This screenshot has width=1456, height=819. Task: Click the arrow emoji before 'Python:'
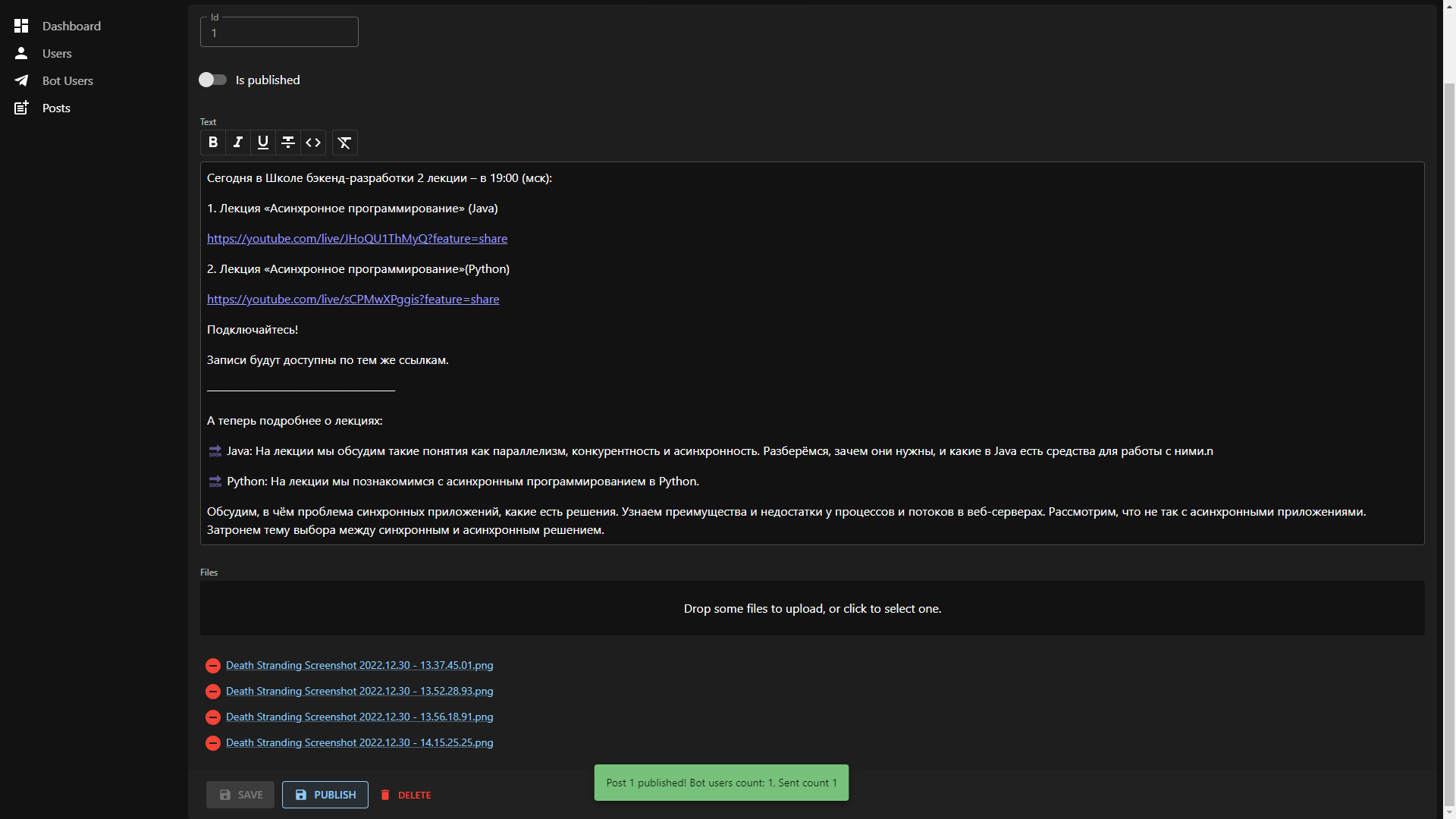coord(215,482)
